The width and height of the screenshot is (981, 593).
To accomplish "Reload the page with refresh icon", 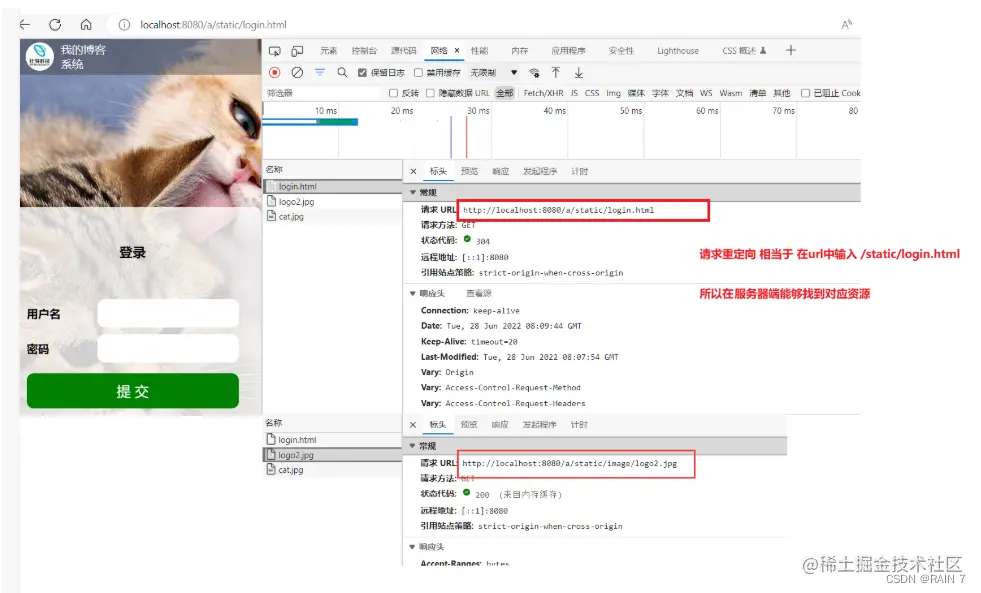I will (x=55, y=24).
